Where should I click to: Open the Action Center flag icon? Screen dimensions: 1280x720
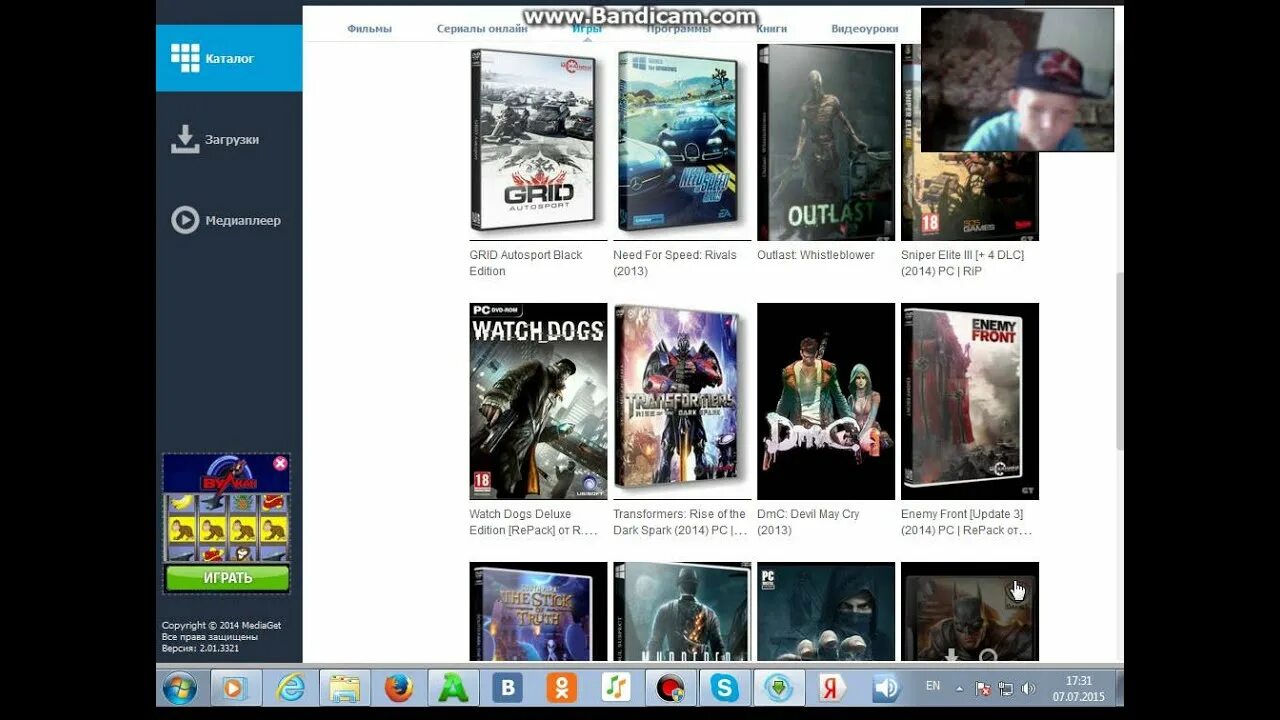(x=983, y=689)
